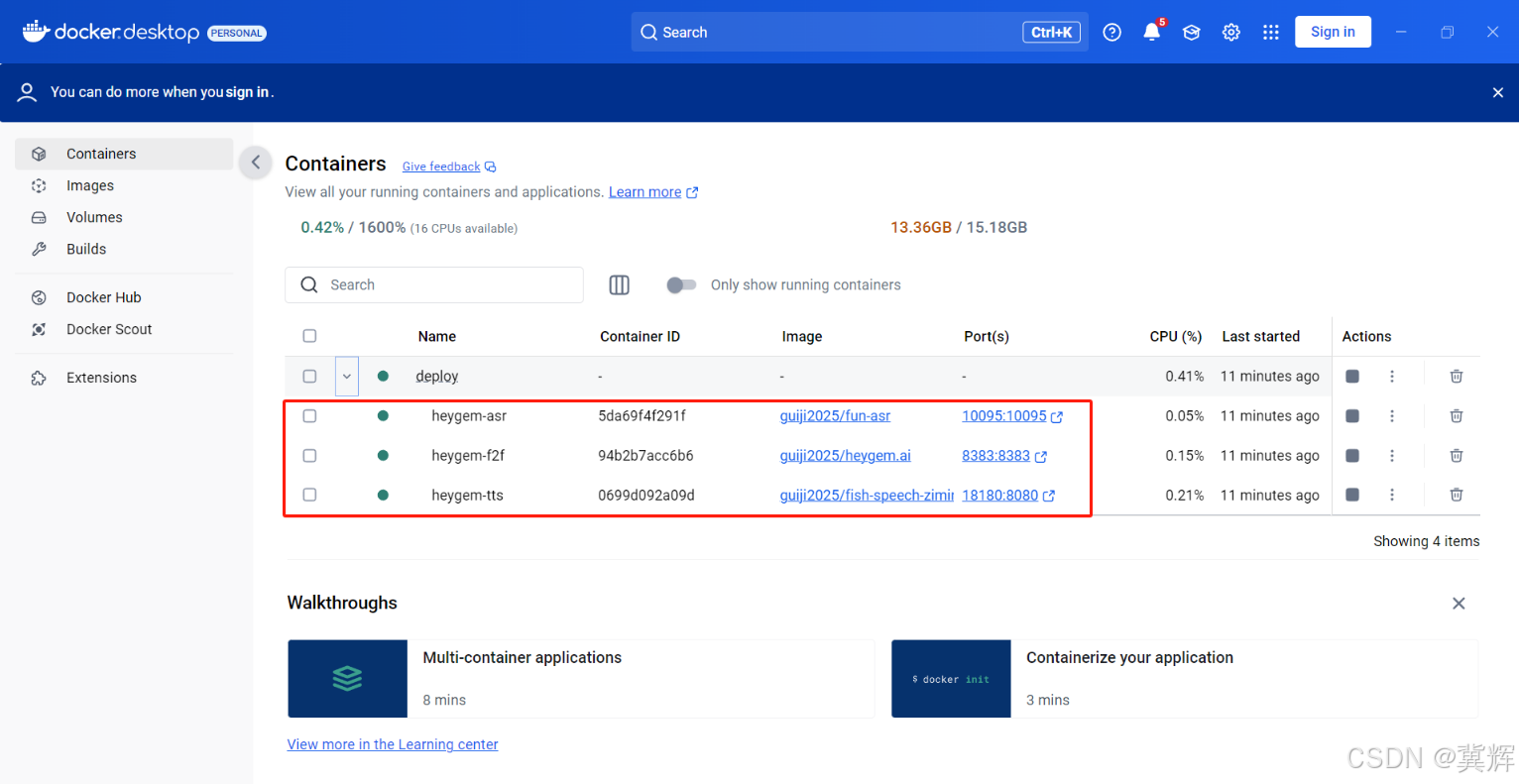Check the heygem-tts checkbox

(309, 495)
